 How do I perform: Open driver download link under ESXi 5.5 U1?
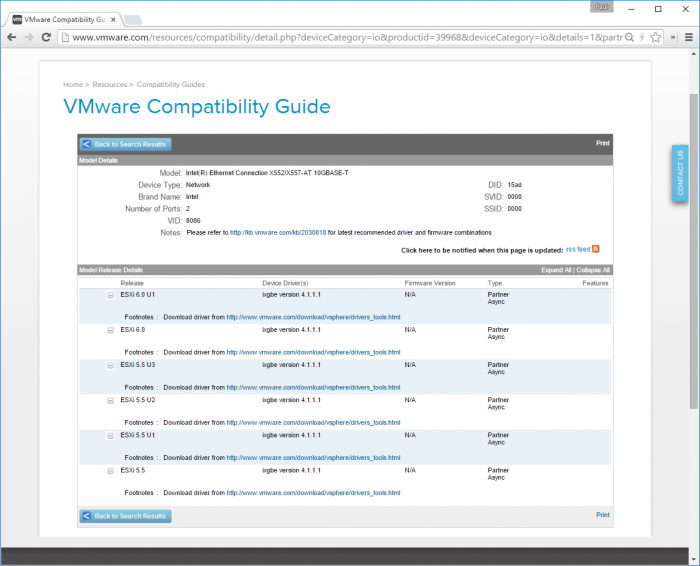[x=313, y=458]
